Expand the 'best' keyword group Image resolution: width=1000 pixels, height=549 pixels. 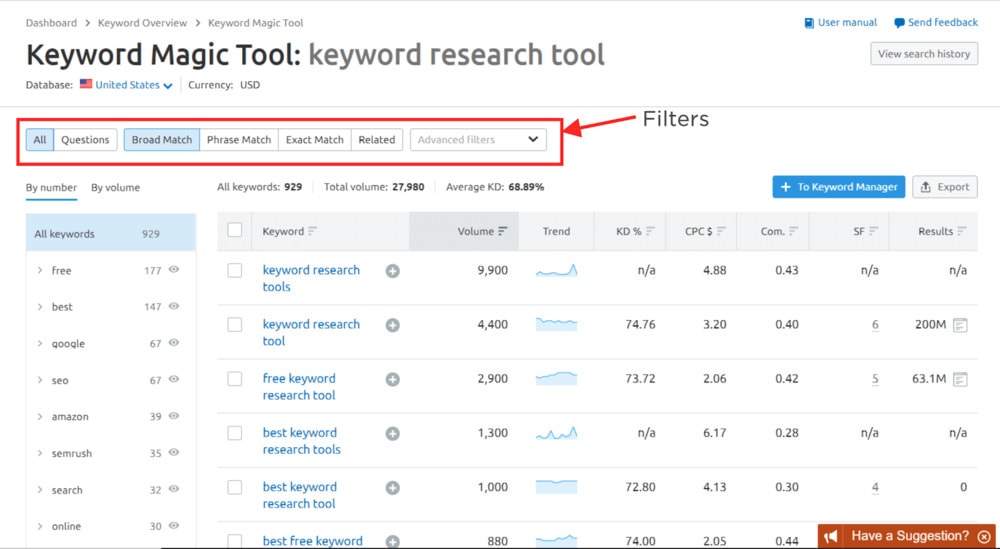coord(40,307)
